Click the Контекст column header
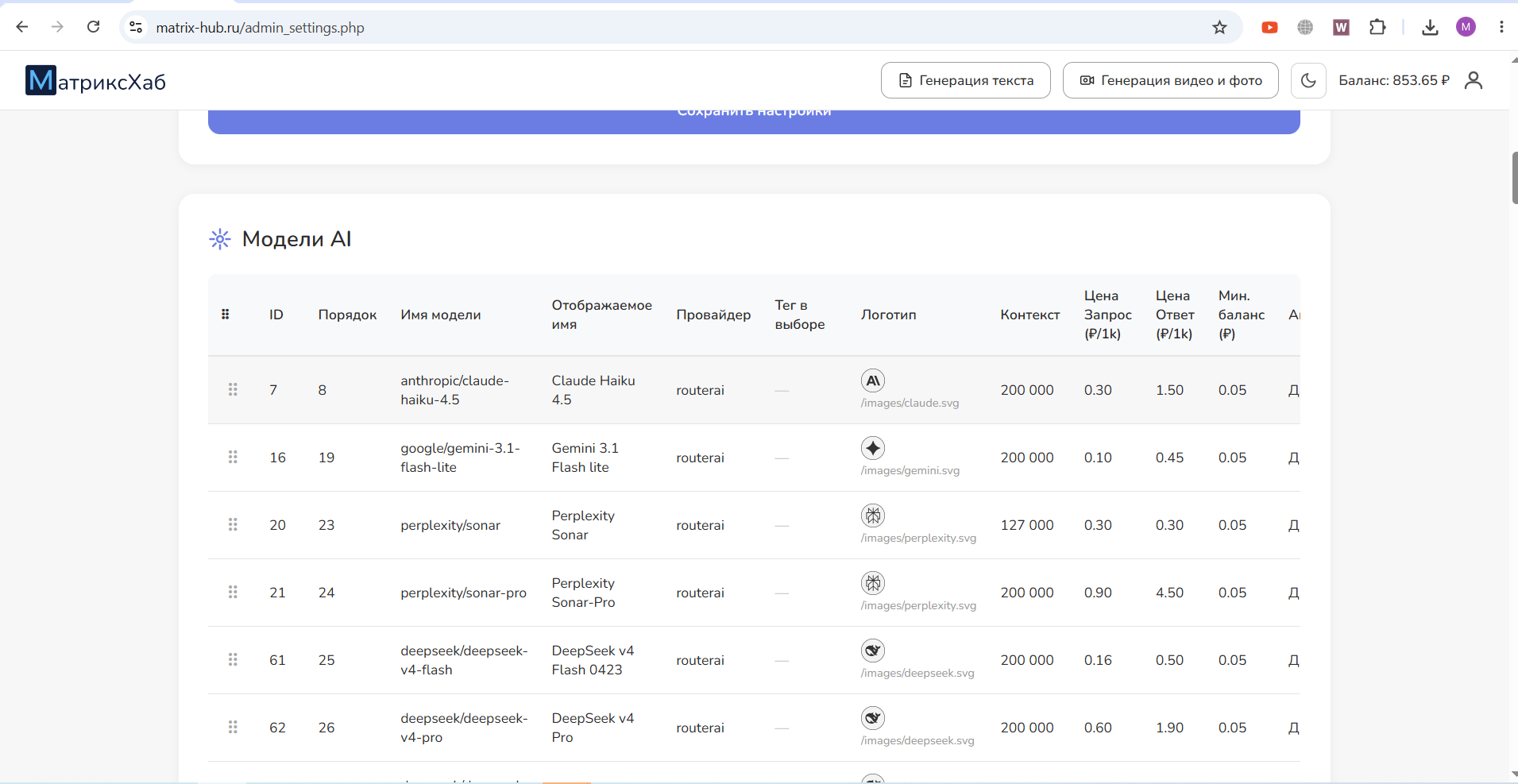The image size is (1518, 784). click(x=1029, y=315)
